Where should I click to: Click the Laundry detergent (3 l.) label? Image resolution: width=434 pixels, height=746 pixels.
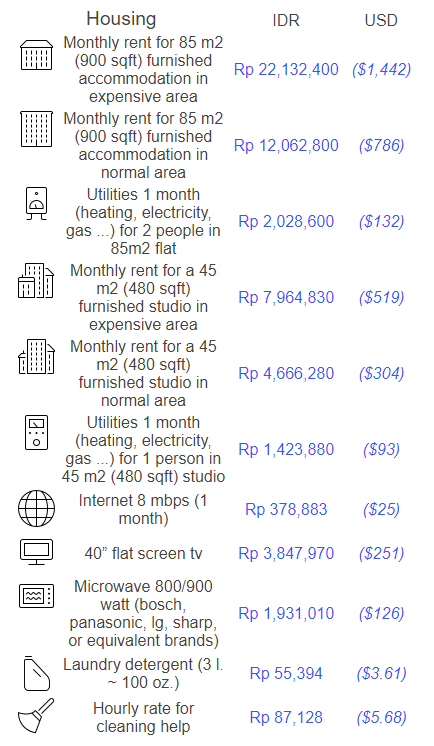(x=143, y=673)
